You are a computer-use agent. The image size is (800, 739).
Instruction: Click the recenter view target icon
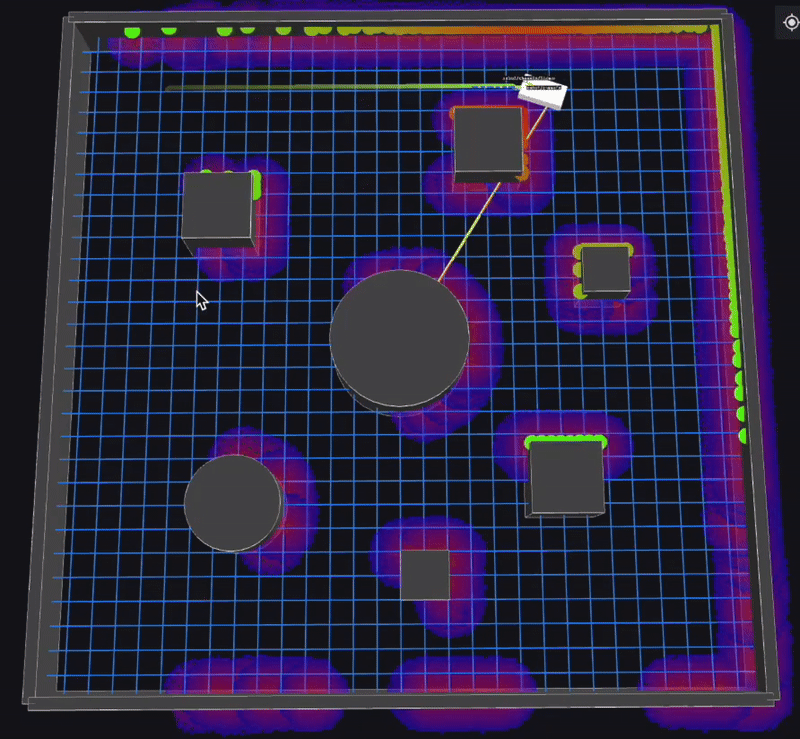[787, 22]
